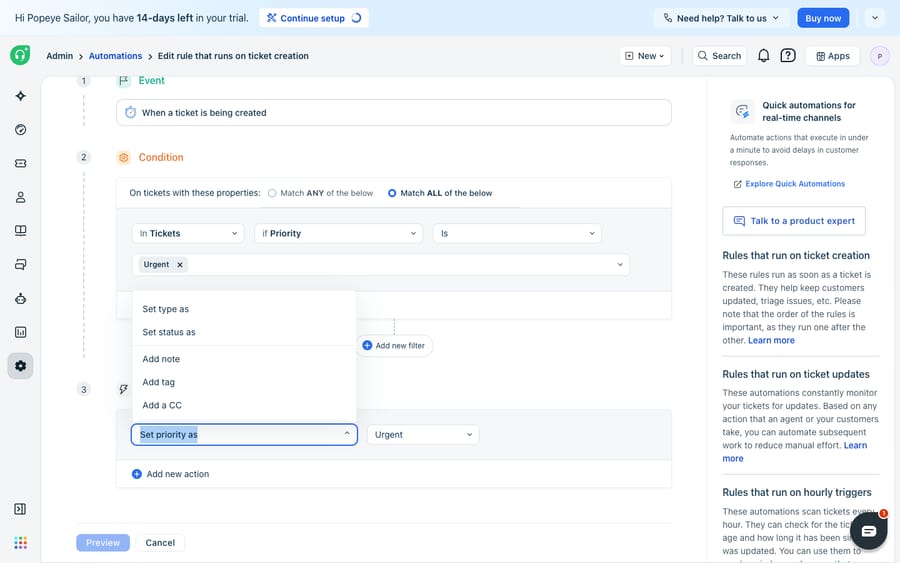Click the When a ticket is being created field
The width and height of the screenshot is (900, 563).
[394, 112]
